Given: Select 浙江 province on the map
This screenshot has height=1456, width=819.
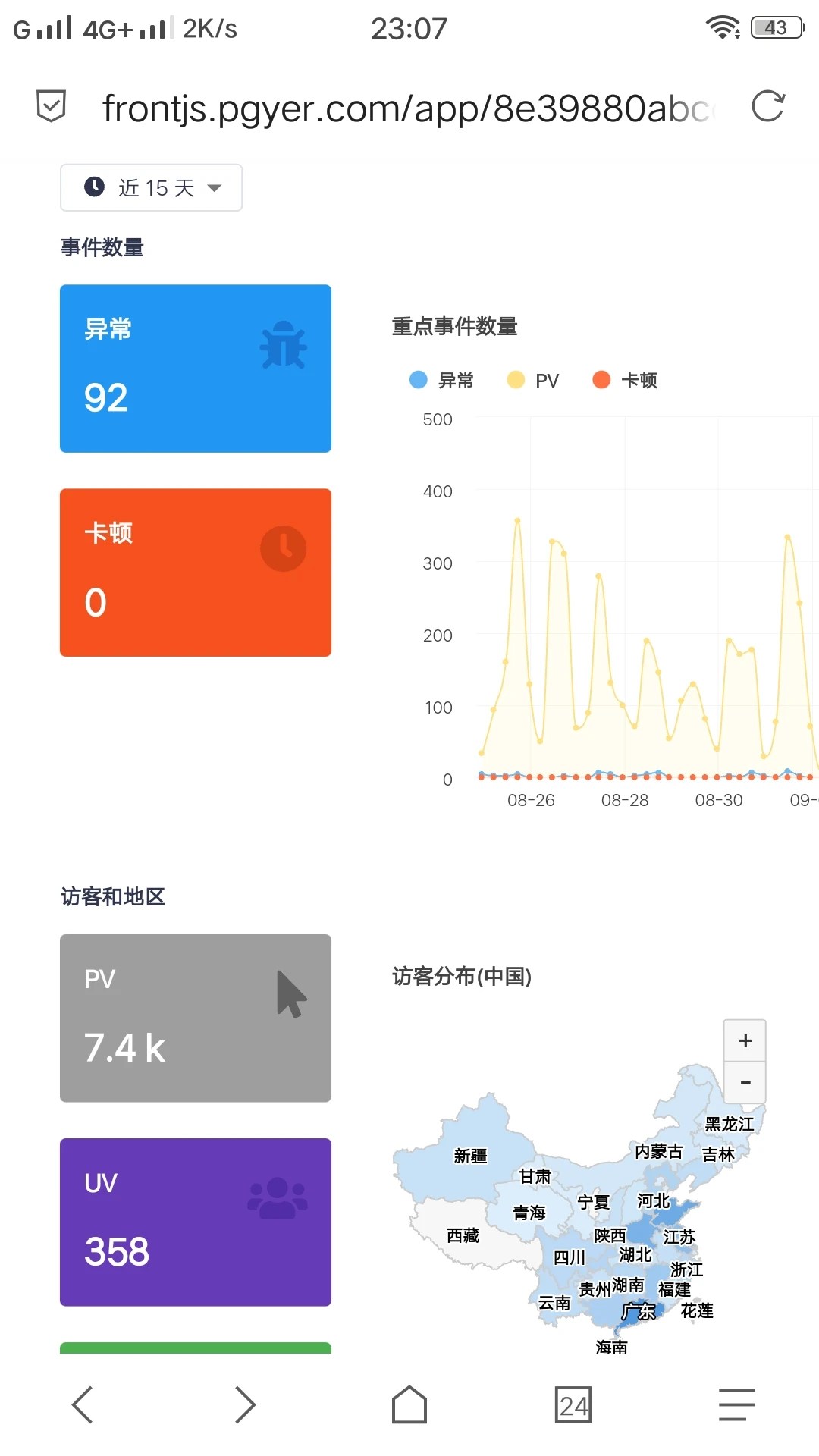Looking at the screenshot, I should click(686, 1269).
